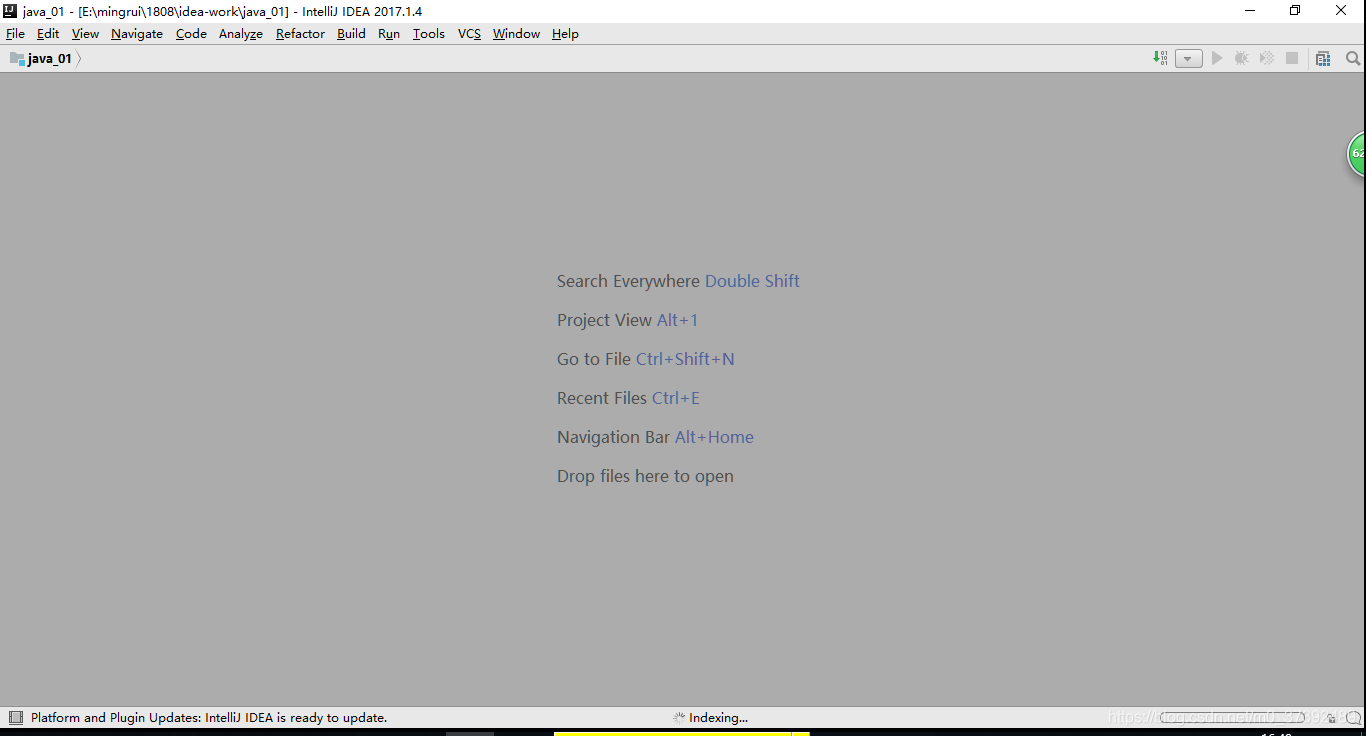Image resolution: width=1366 pixels, height=736 pixels.
Task: Click the Stop square icon
Action: tap(1292, 58)
